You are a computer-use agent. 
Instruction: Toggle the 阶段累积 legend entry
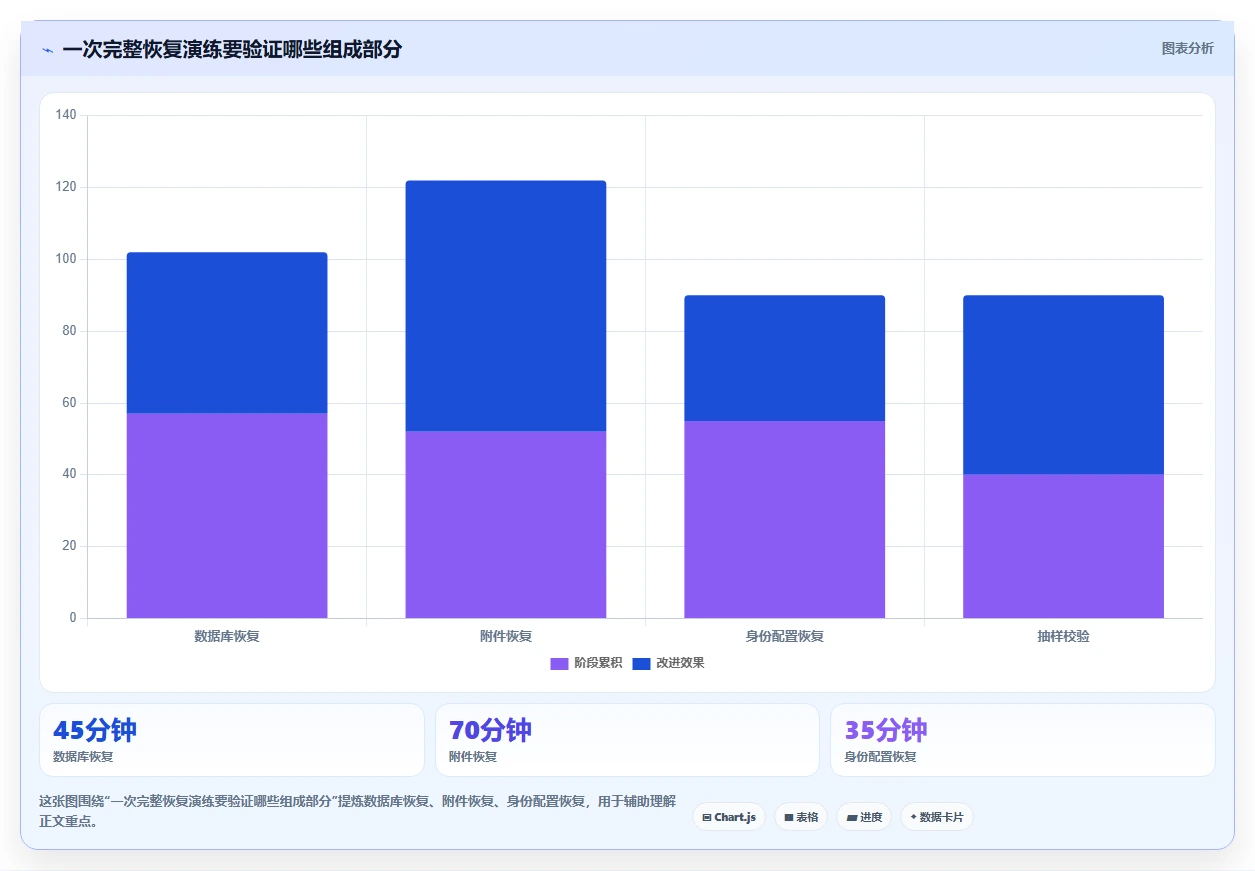587,663
